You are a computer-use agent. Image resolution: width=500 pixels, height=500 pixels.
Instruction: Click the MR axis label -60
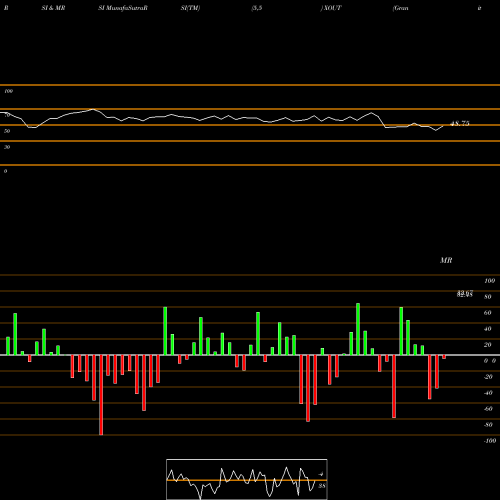coord(488,409)
